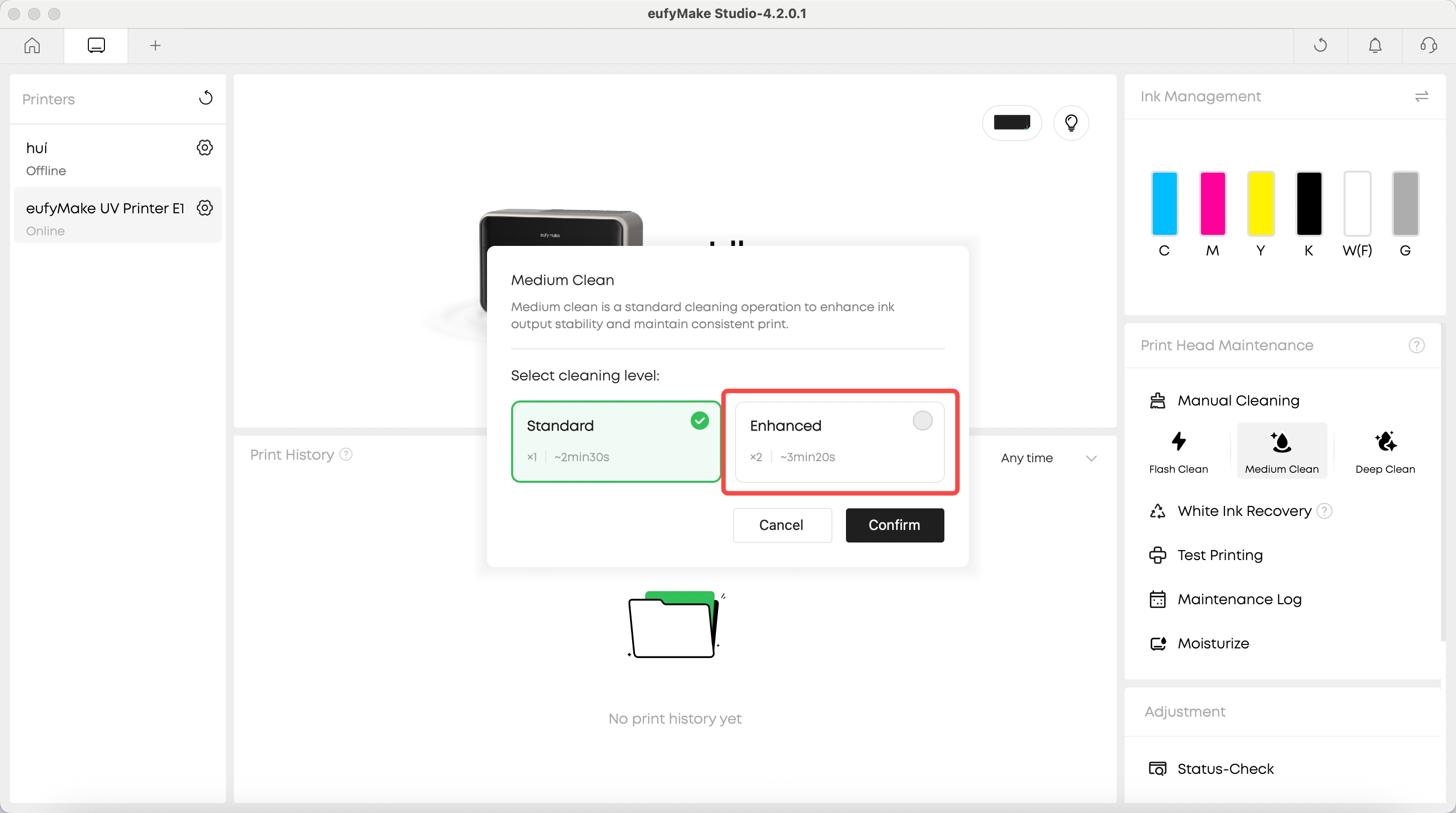Go to the Home tab icon

coord(32,45)
